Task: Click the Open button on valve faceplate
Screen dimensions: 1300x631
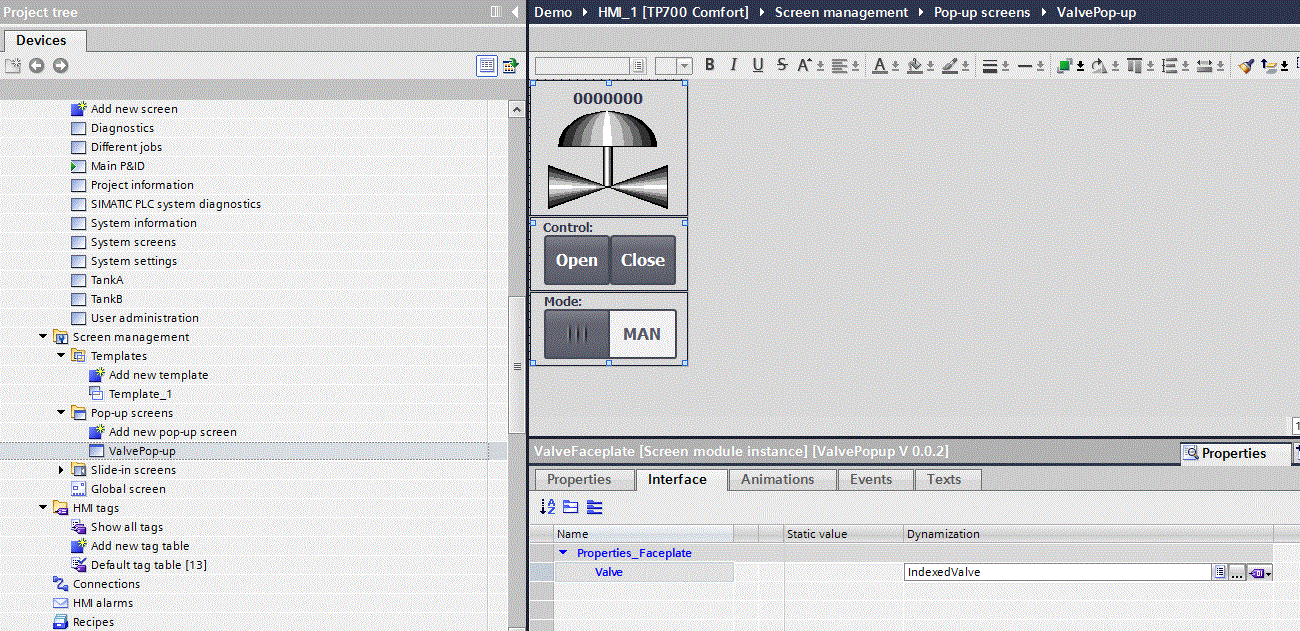Action: (577, 260)
